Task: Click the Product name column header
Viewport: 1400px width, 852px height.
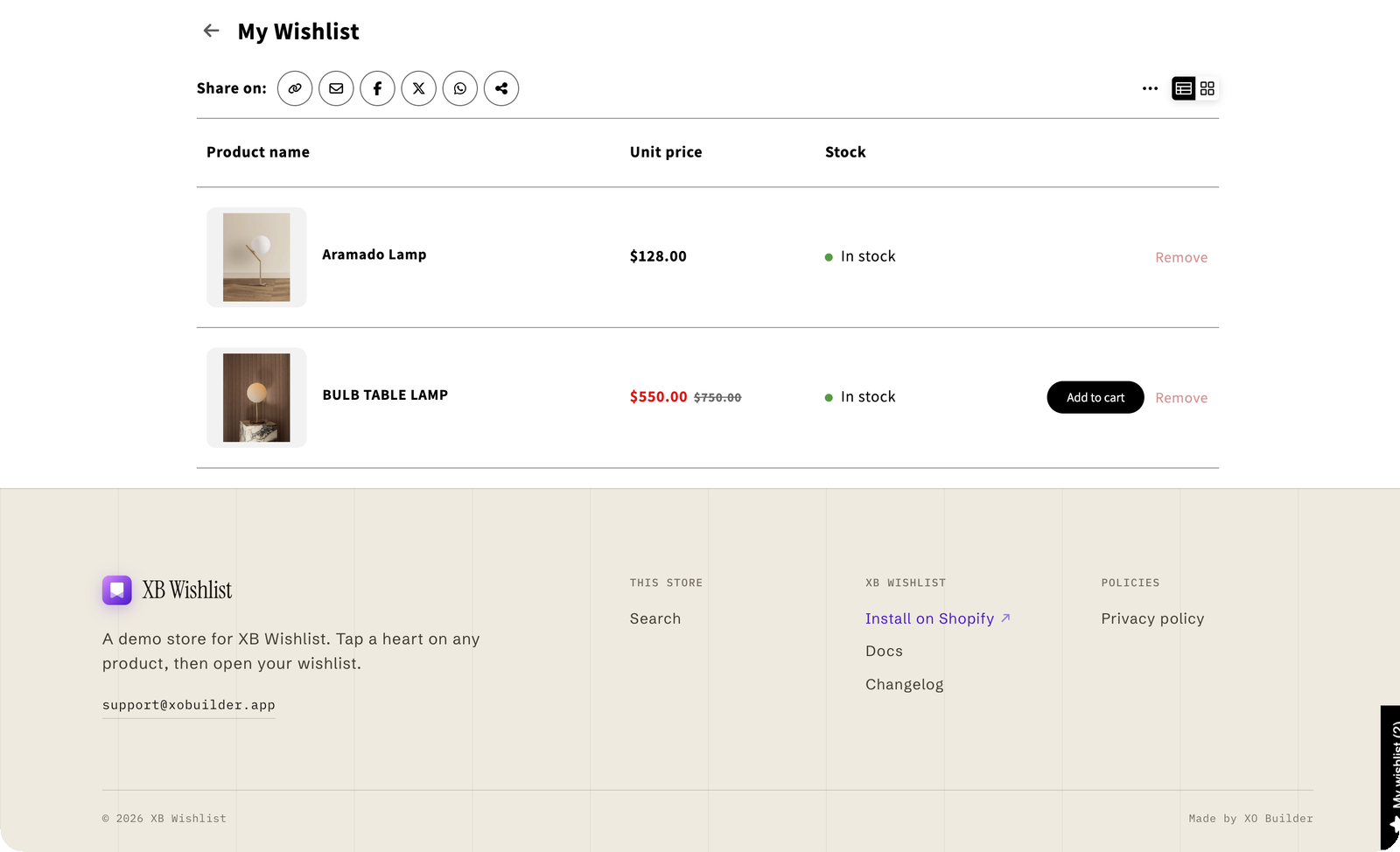Action: pyautogui.click(x=258, y=152)
